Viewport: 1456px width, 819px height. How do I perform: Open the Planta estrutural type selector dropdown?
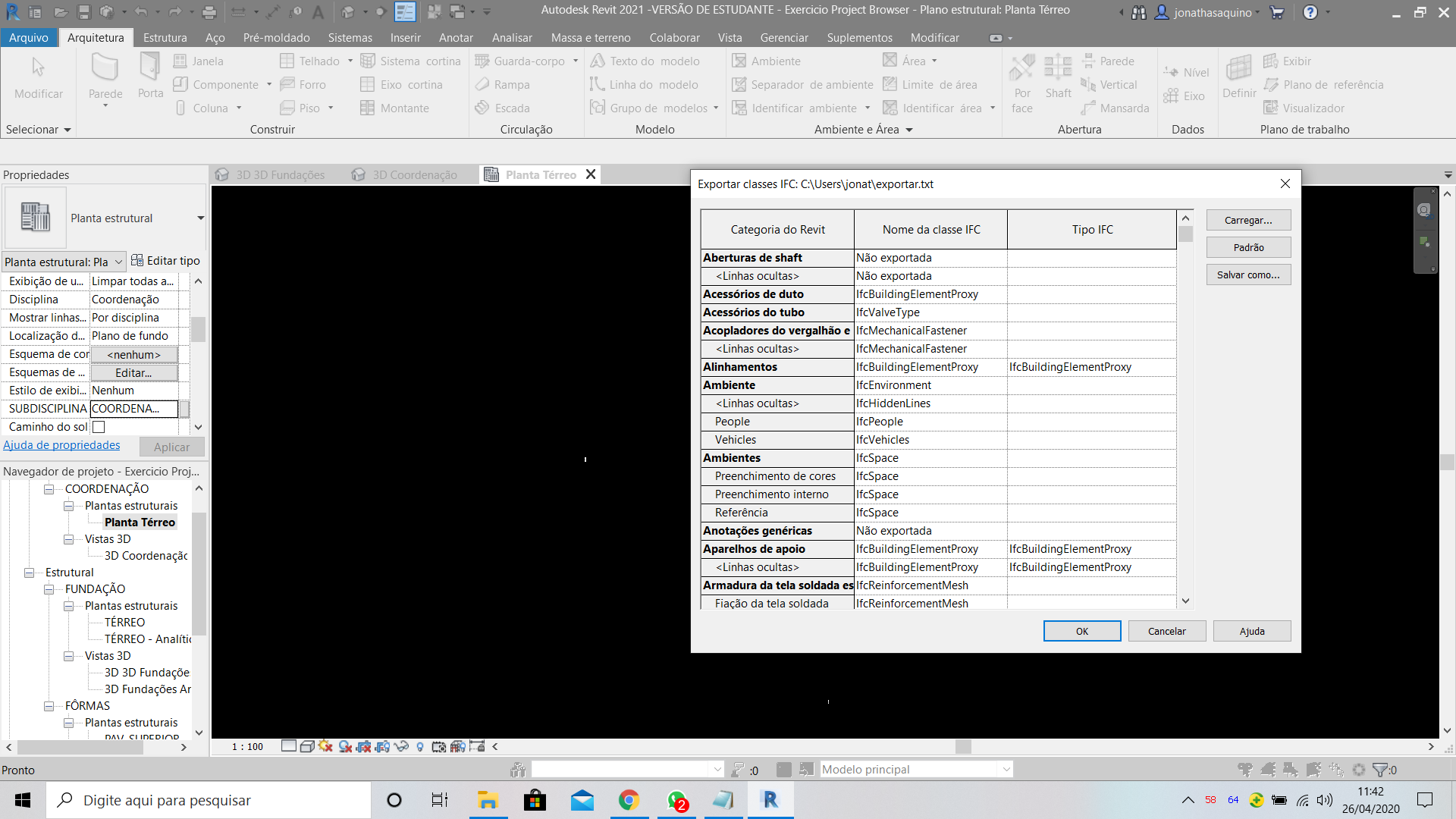pos(200,218)
